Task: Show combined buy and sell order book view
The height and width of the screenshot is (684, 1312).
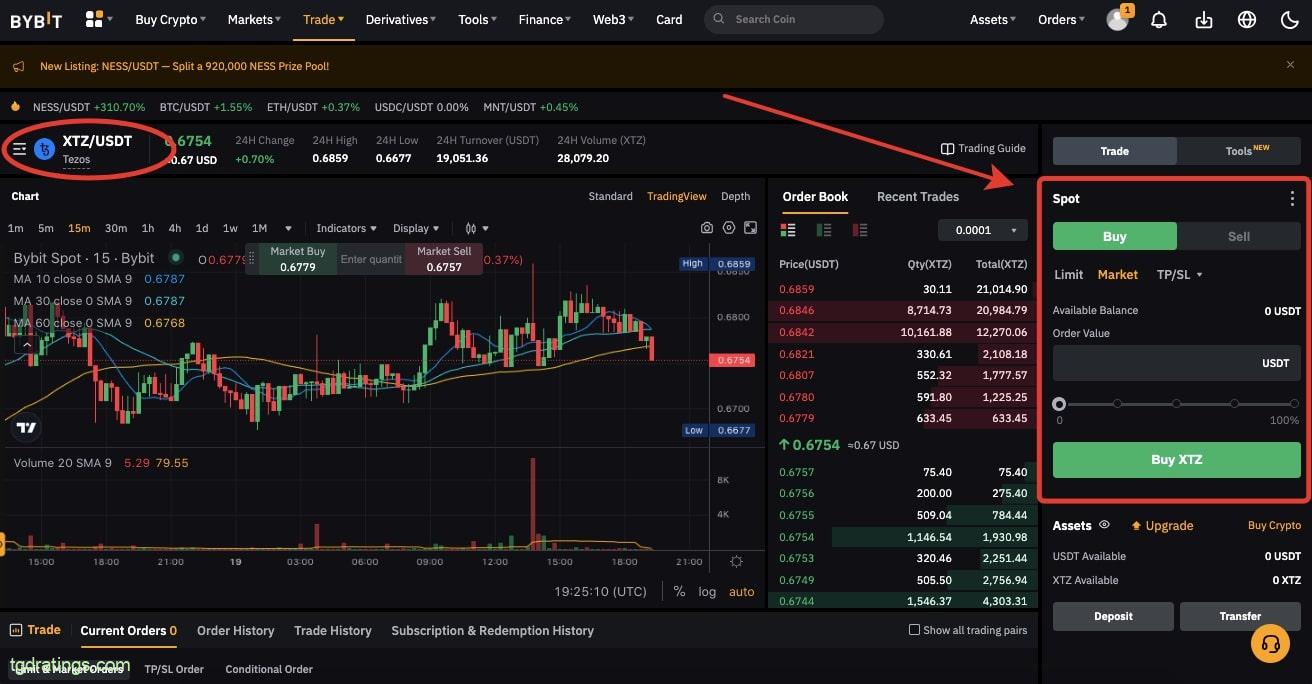Action: 788,230
